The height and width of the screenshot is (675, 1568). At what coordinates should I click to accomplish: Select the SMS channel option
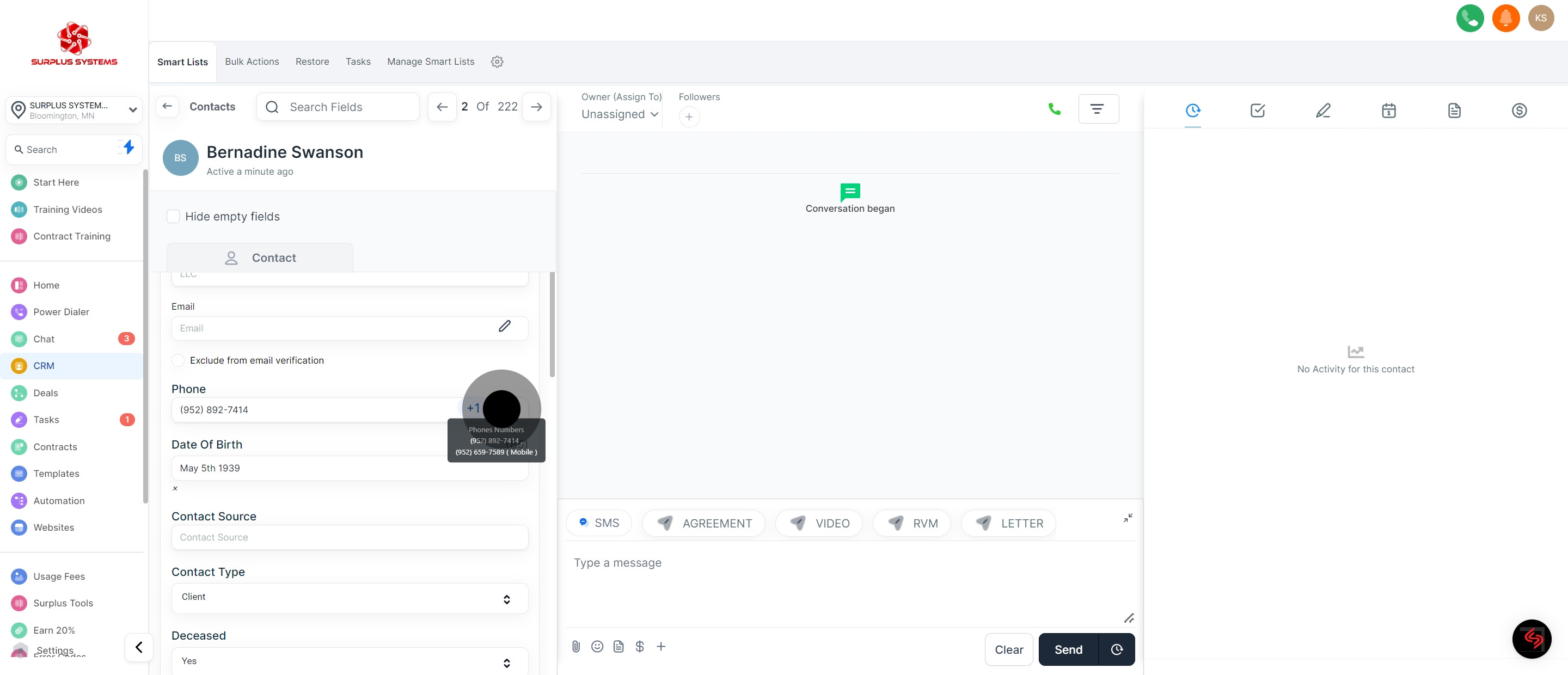[x=599, y=524]
